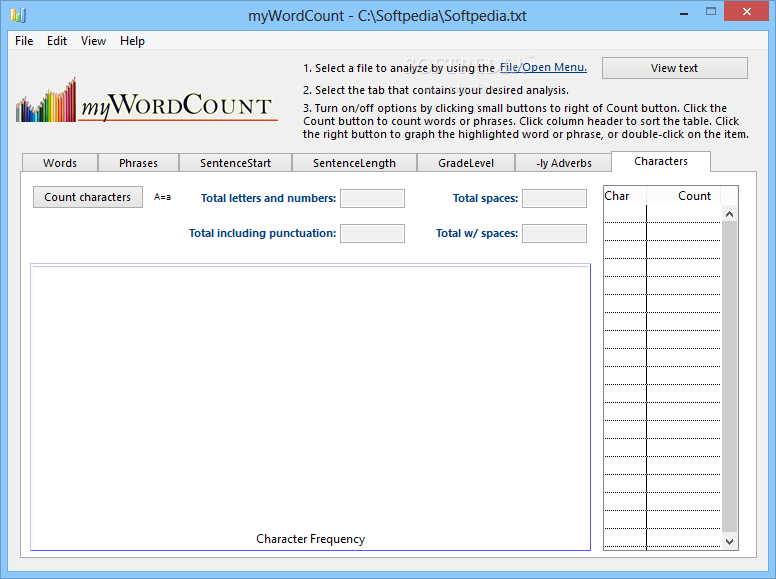Image resolution: width=776 pixels, height=579 pixels.
Task: Go to the SentenceLength tab
Action: click(x=354, y=163)
